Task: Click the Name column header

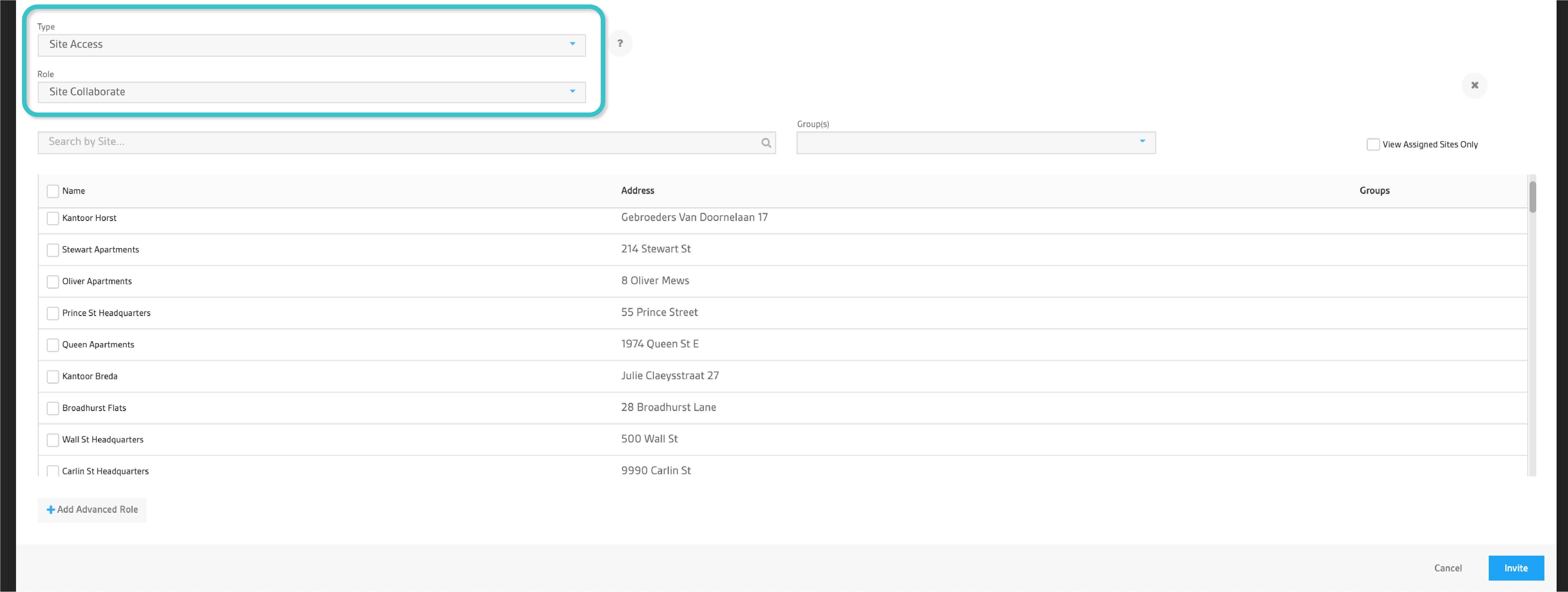Action: (74, 191)
